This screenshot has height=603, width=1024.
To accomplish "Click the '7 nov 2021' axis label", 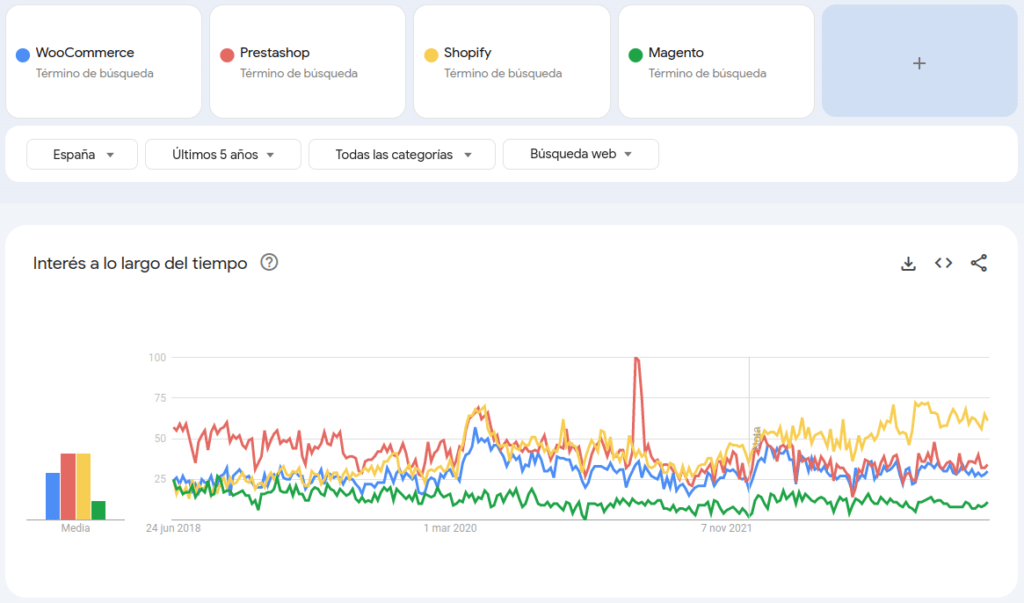I will click(727, 528).
